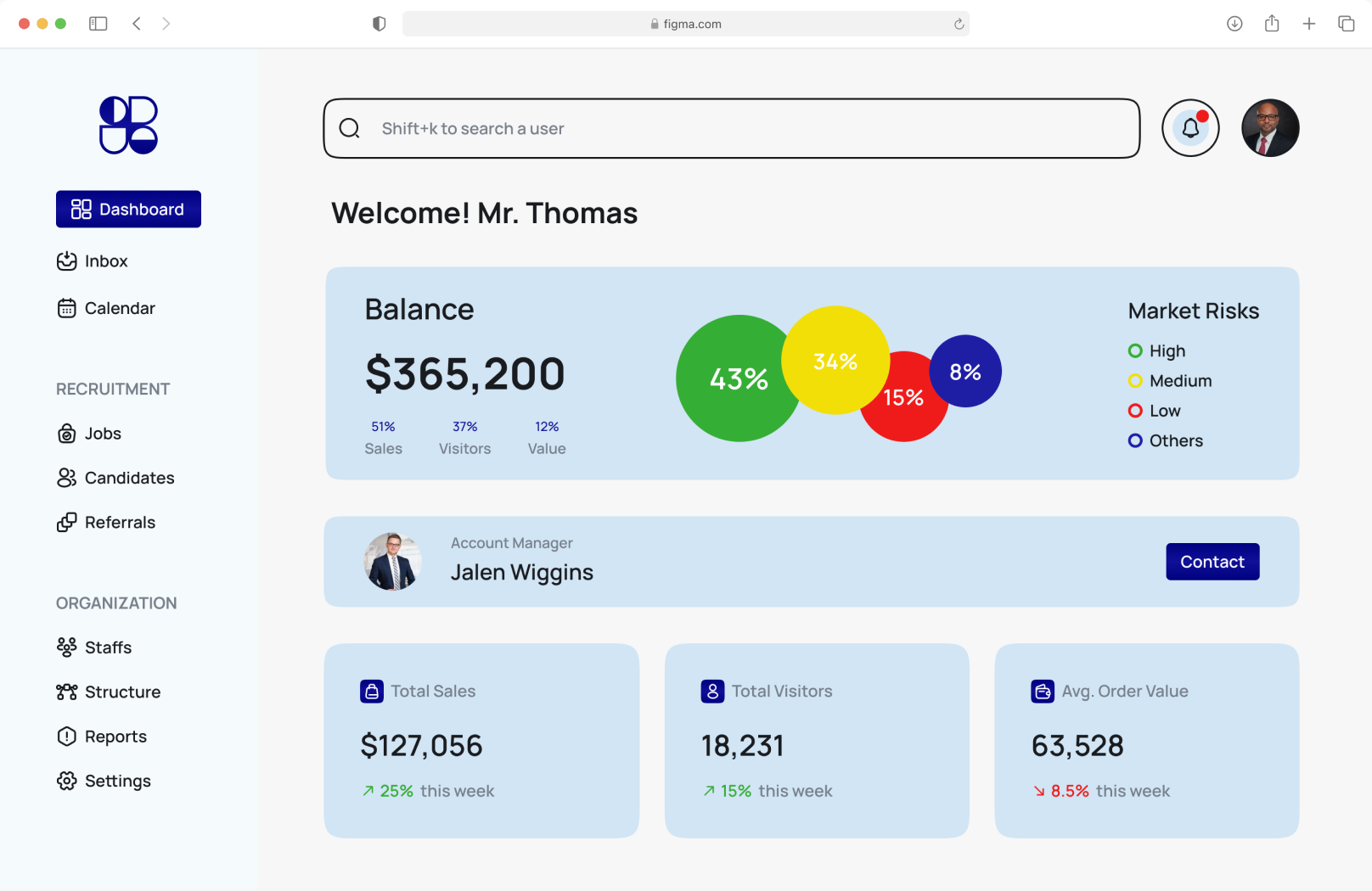Open Settings in Organization section
Image resolution: width=1372 pixels, height=891 pixels.
104,781
